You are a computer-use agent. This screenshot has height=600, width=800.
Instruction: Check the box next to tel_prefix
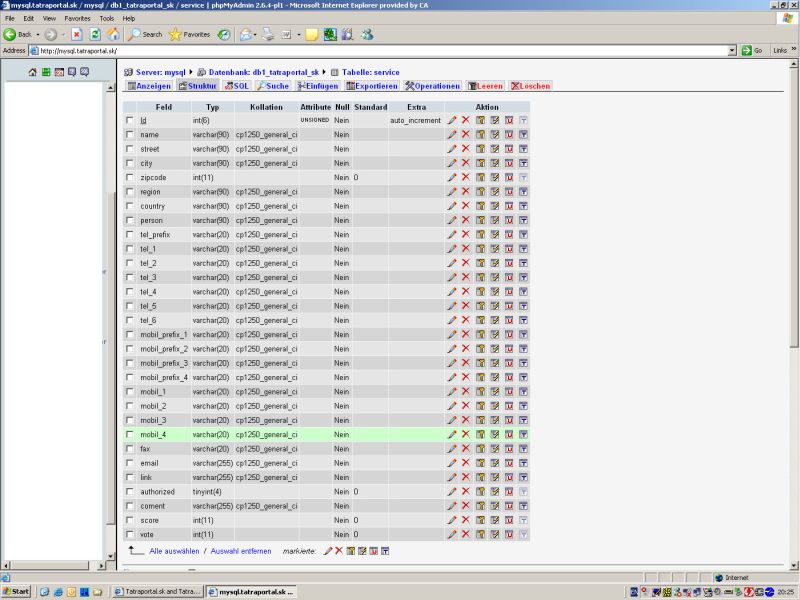[x=130, y=235]
